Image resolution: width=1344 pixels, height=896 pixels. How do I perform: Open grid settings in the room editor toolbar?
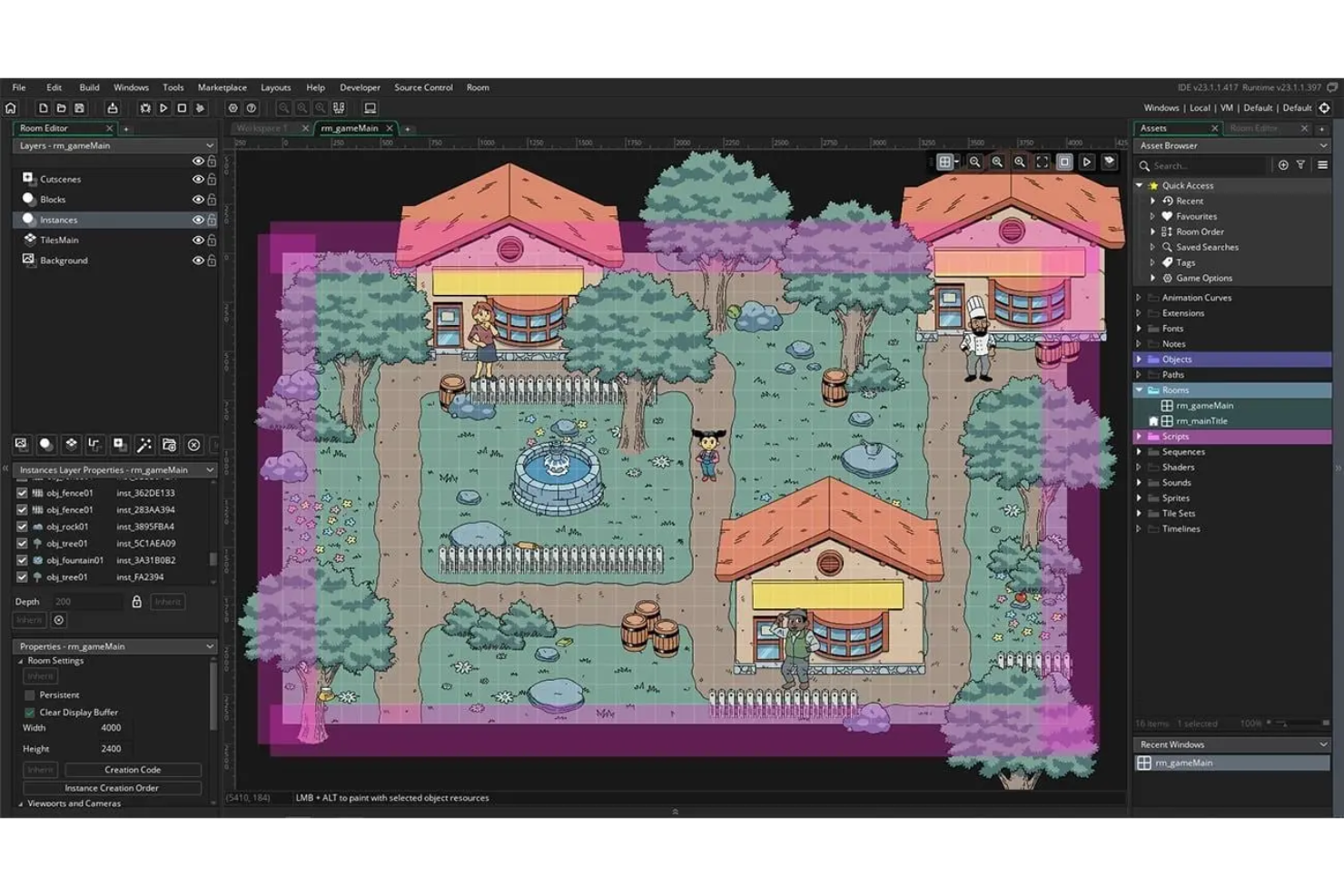[x=944, y=162]
